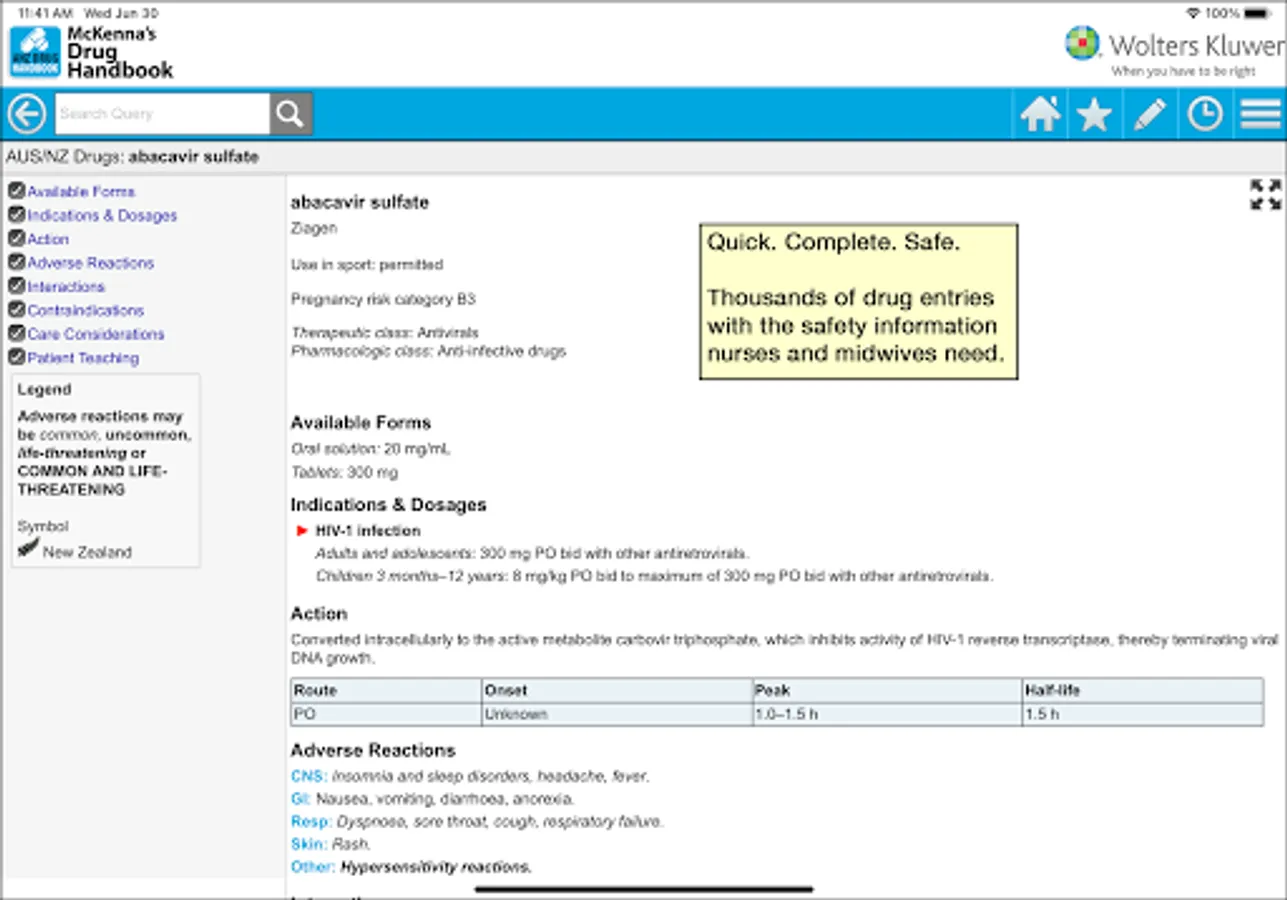Click the Half-life table header cell
This screenshot has width=1287, height=900.
[x=1142, y=690]
